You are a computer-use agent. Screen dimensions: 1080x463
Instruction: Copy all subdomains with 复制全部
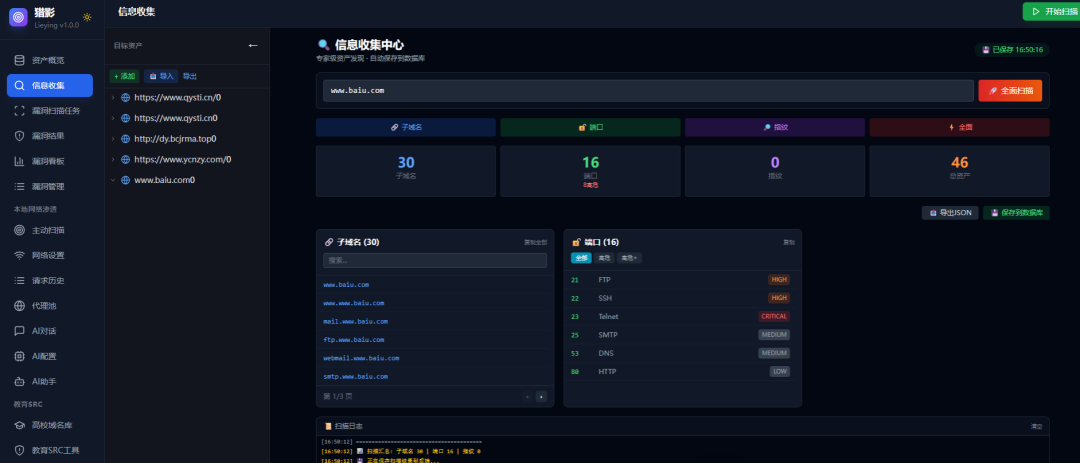(x=535, y=243)
